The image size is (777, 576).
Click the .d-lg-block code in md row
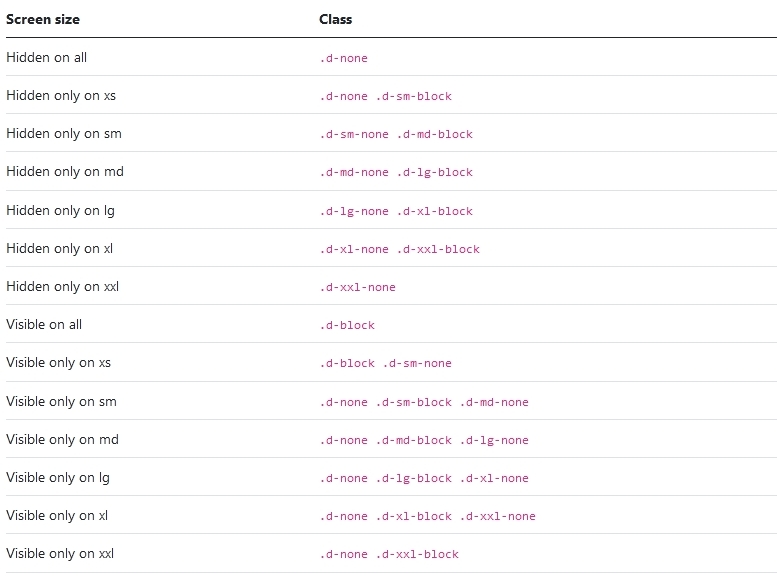435,172
